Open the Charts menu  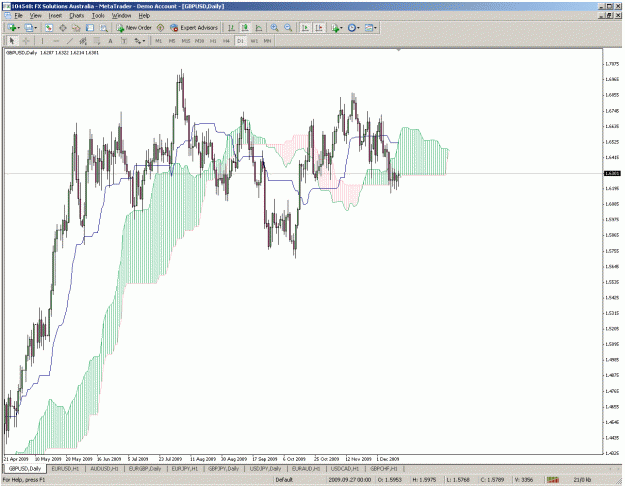coord(77,16)
